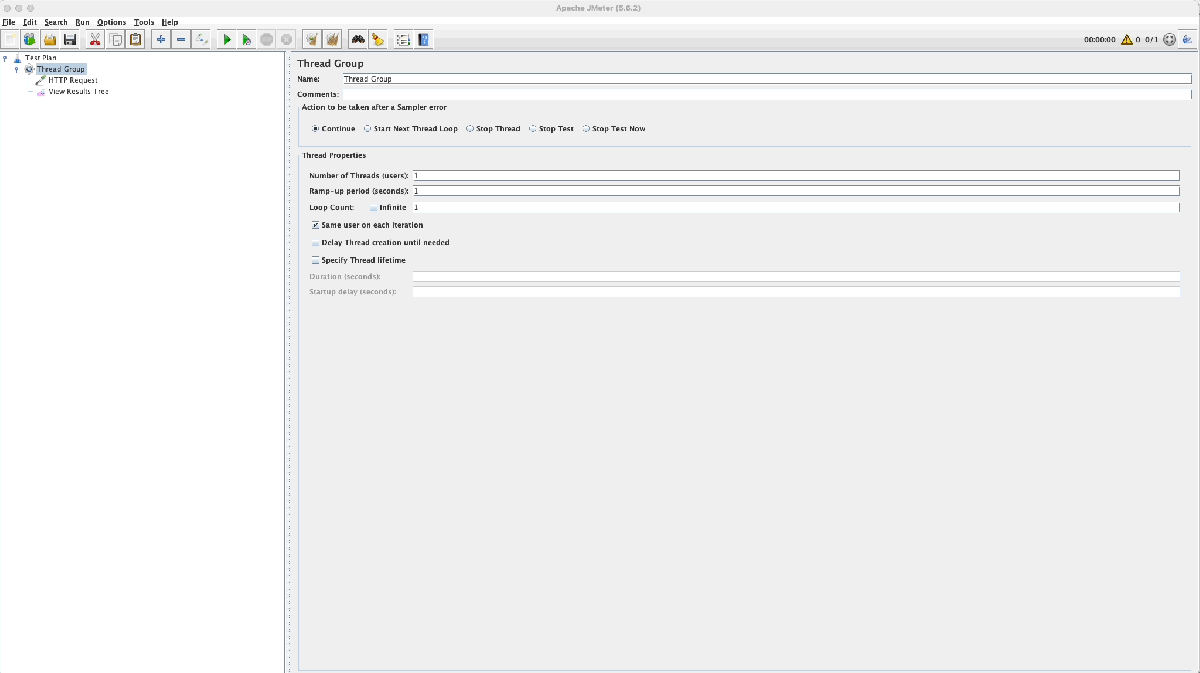Click the Clear All double-broom icon
Viewport: 1200px width, 673px height.
coord(332,39)
